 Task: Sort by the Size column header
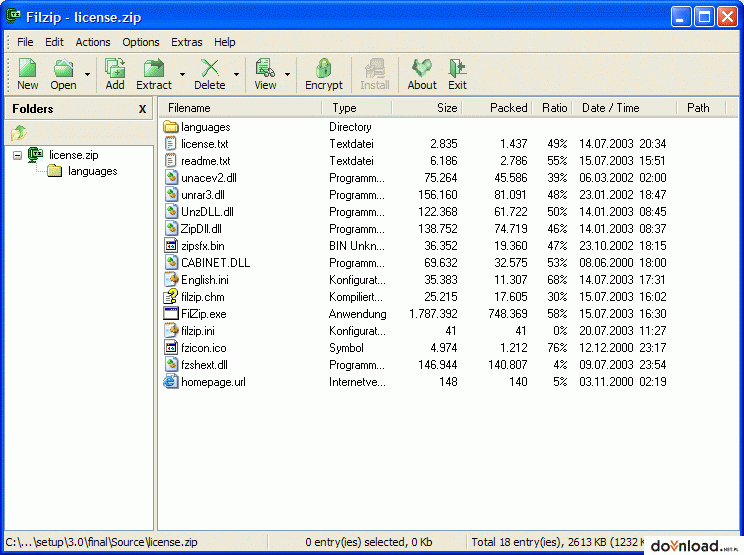[x=427, y=108]
